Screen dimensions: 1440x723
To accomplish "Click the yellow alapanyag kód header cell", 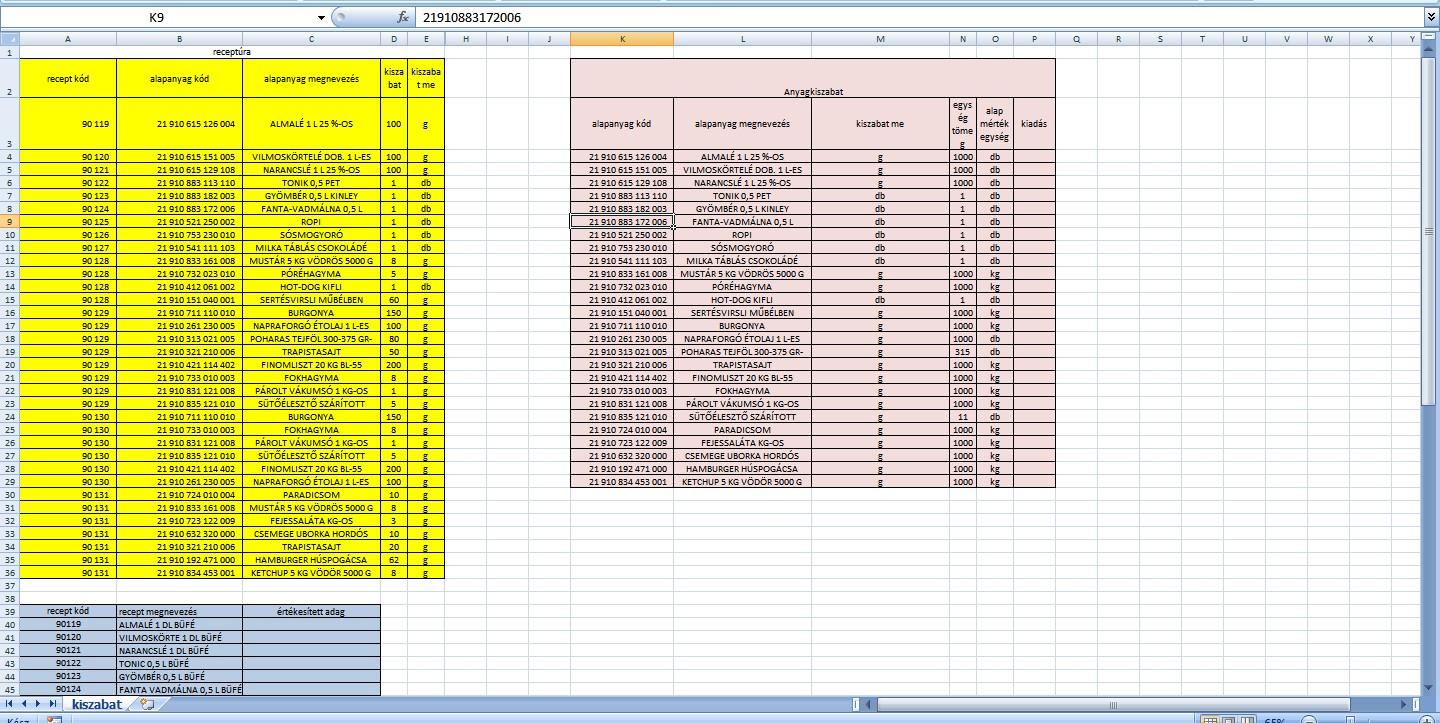I will pyautogui.click(x=180, y=78).
